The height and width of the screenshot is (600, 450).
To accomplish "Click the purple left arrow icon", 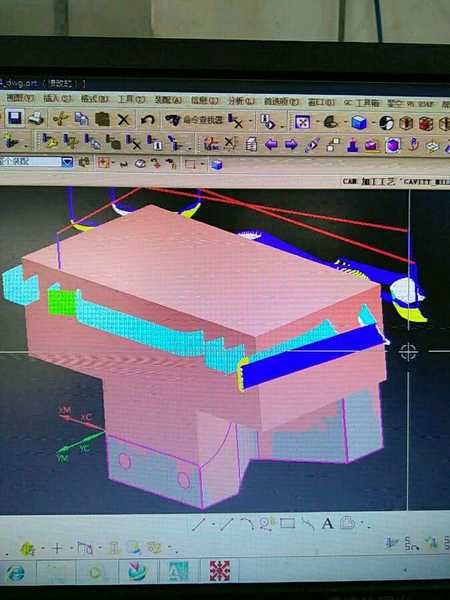I will point(271,144).
